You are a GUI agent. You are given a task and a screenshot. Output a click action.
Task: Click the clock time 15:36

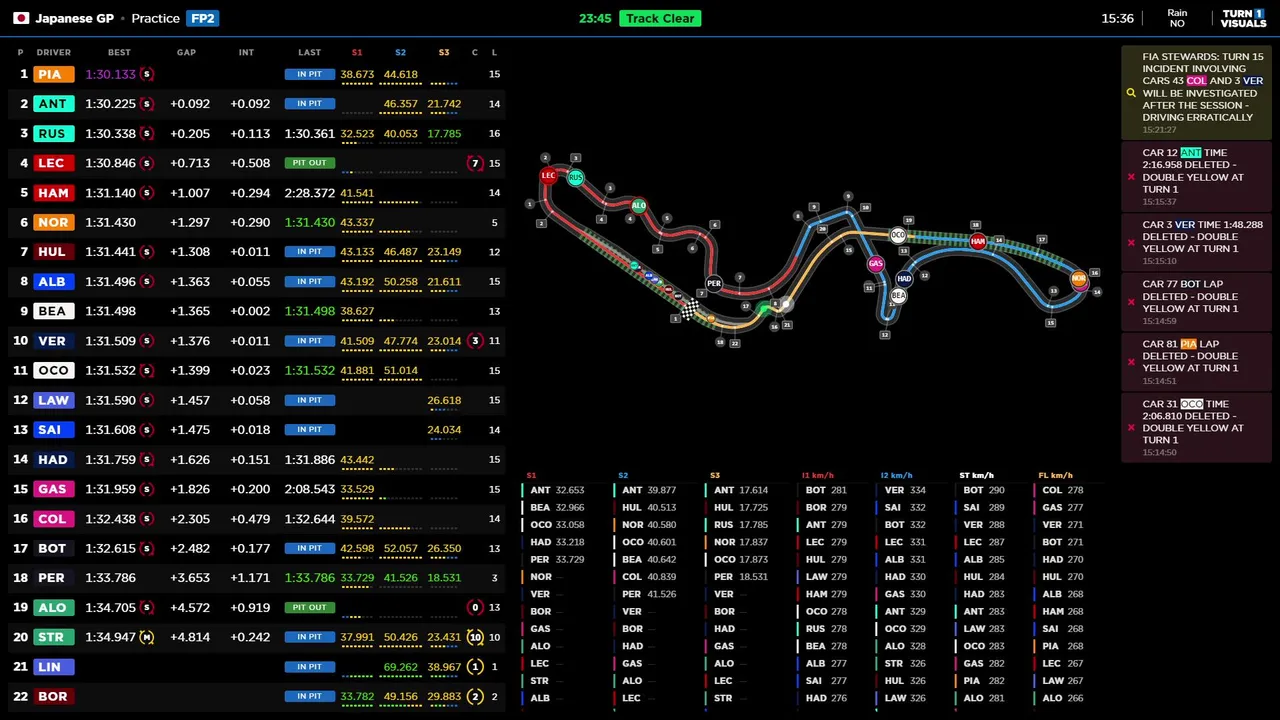coord(1117,18)
